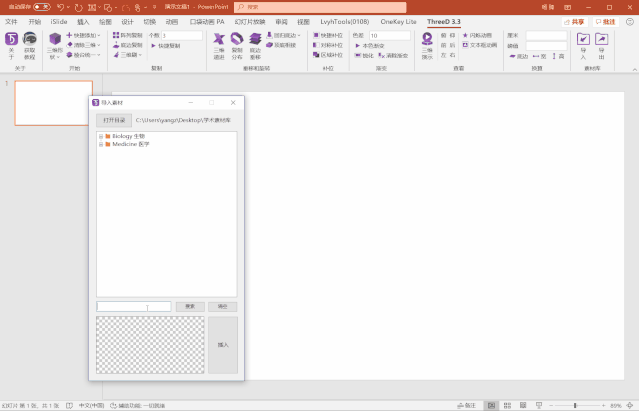Open the clear 3D dropdown
This screenshot has height=411, width=639.
click(83, 45)
